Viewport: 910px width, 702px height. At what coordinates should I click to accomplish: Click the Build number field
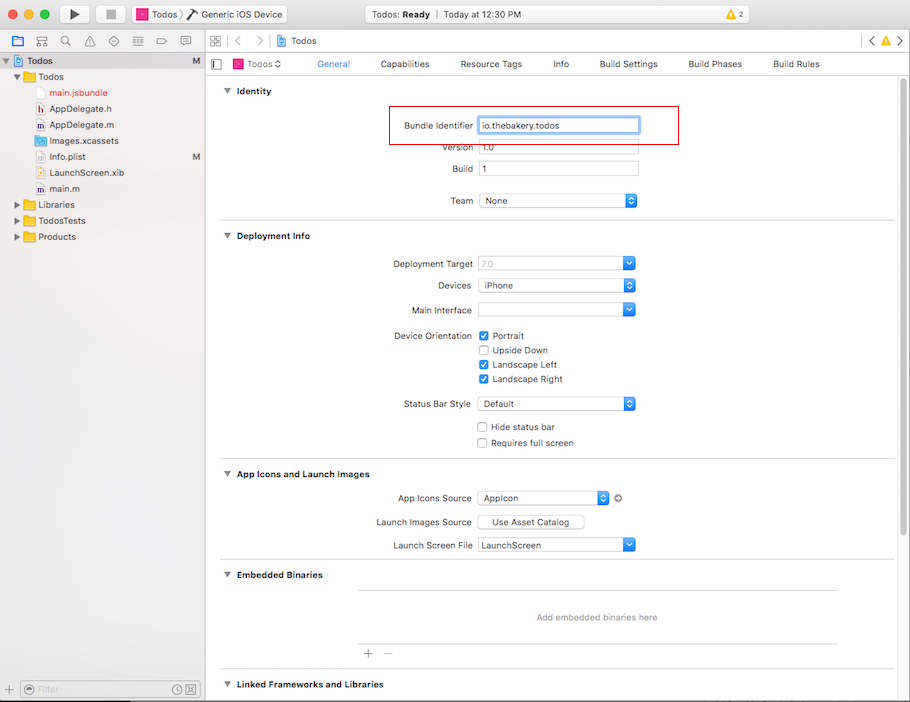pyautogui.click(x=559, y=169)
